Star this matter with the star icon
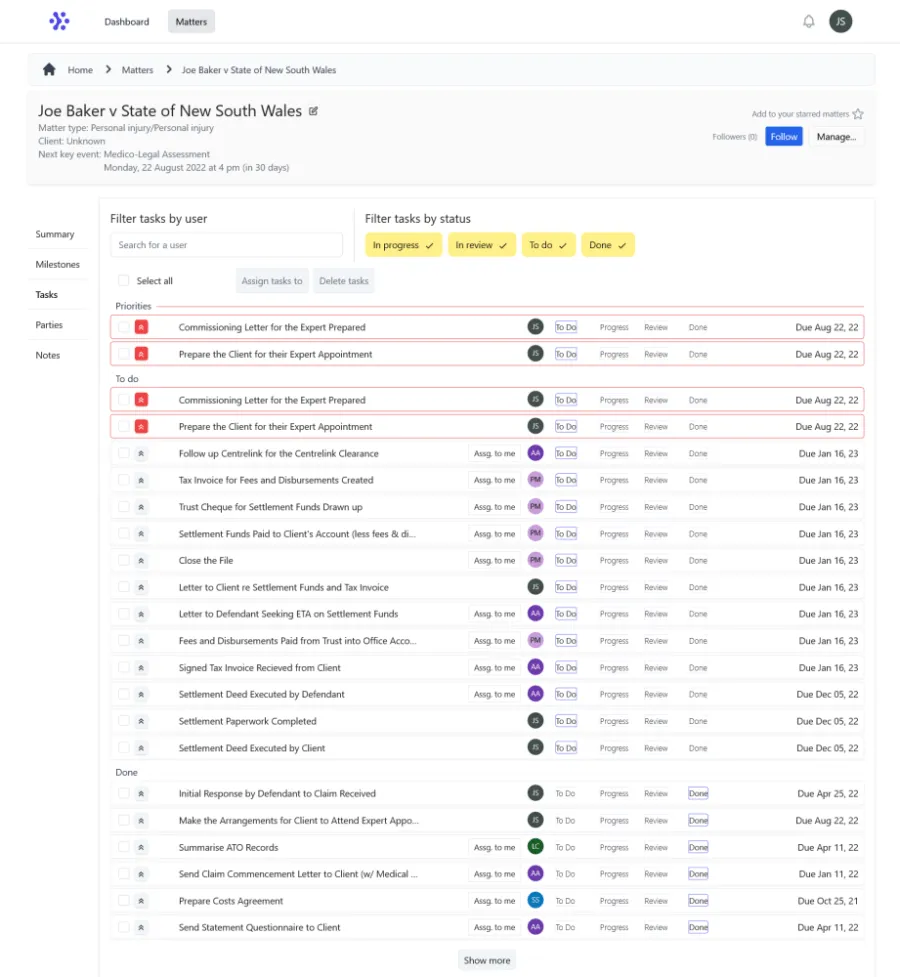Image resolution: width=900 pixels, height=977 pixels. pos(858,114)
